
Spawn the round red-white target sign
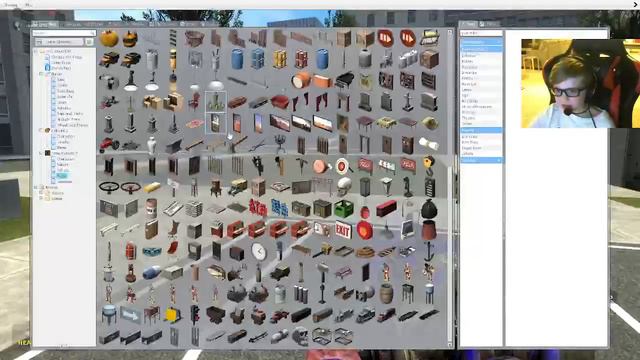point(343,166)
